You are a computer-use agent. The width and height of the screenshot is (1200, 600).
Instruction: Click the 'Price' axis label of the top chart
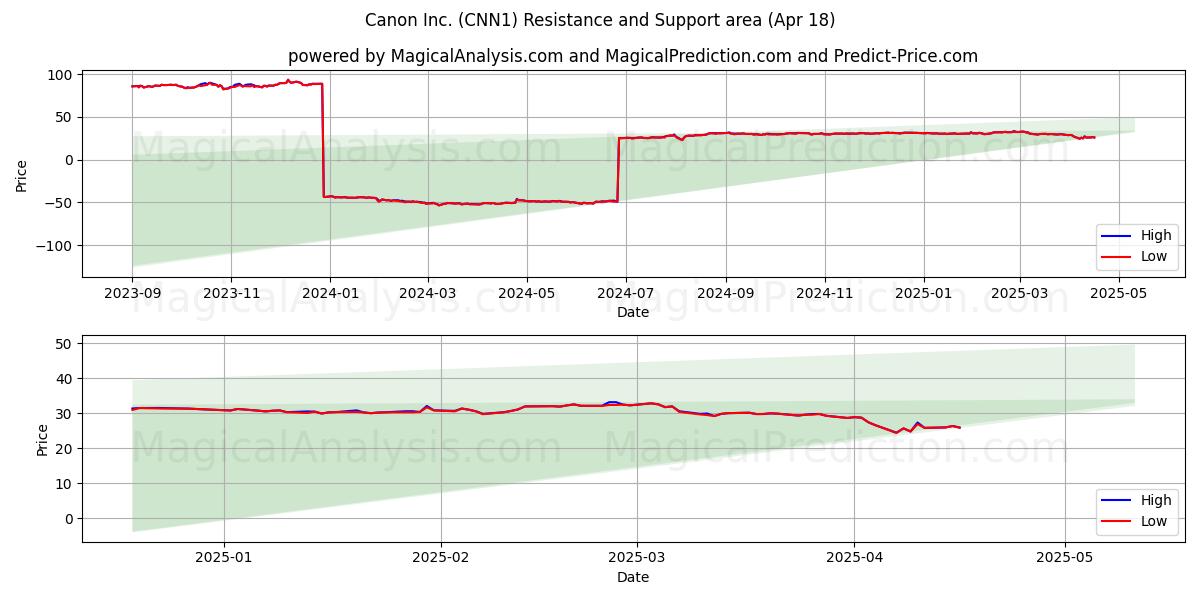(x=22, y=174)
